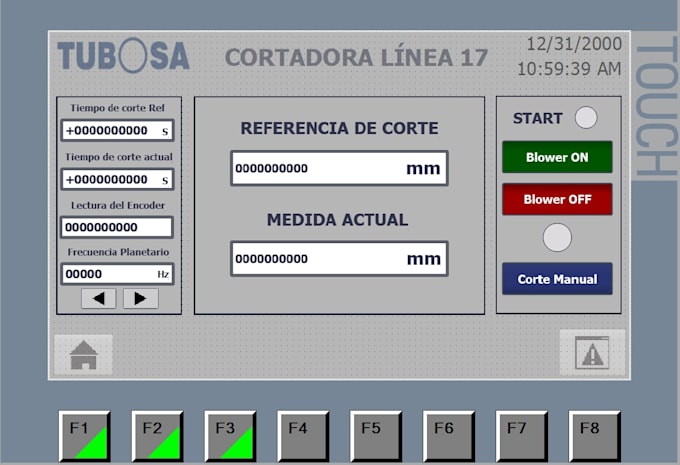Select the F4 function key
680x465 pixels.
(x=303, y=436)
